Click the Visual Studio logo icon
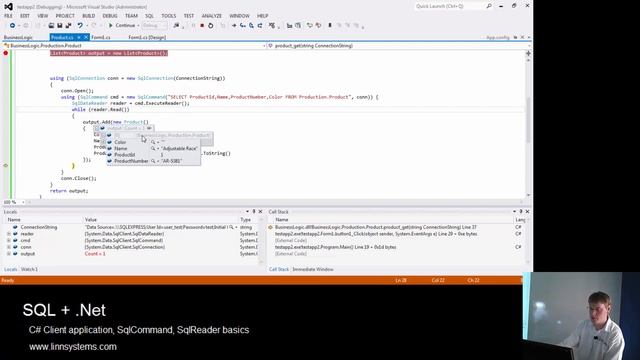640x360 pixels. coord(8,7)
